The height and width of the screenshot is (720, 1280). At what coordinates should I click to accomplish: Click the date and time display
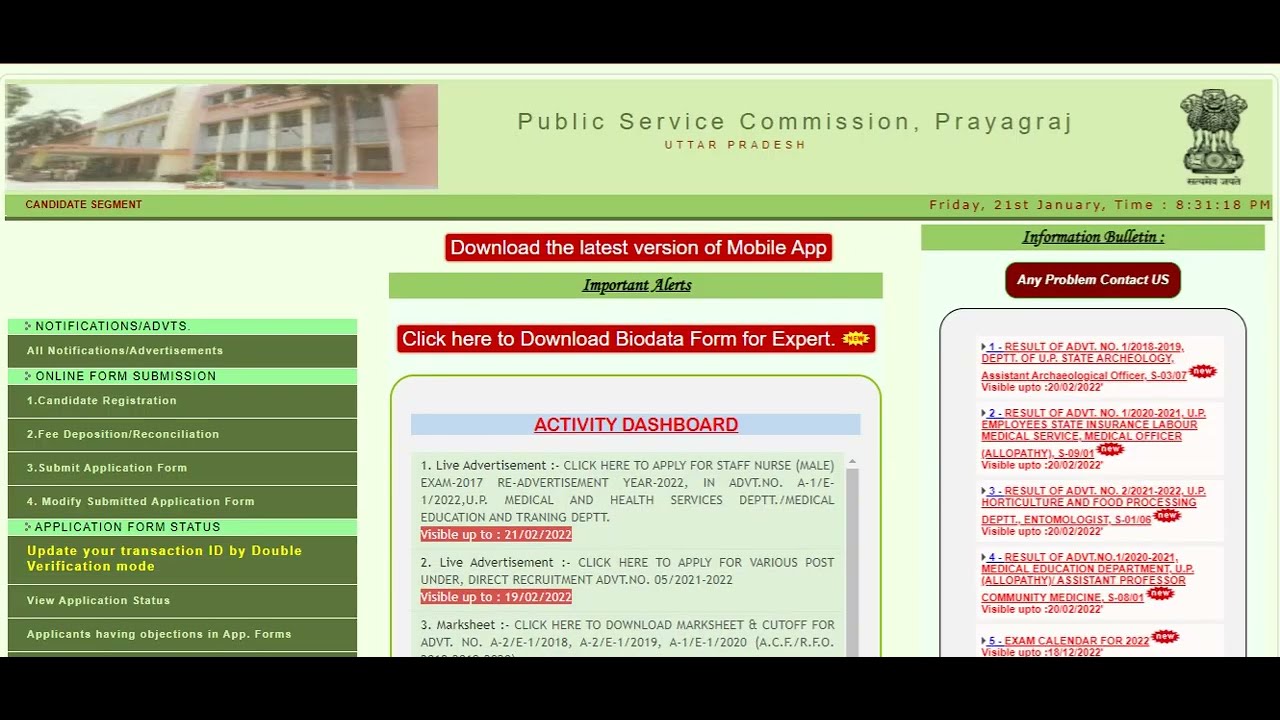pyautogui.click(x=1100, y=205)
